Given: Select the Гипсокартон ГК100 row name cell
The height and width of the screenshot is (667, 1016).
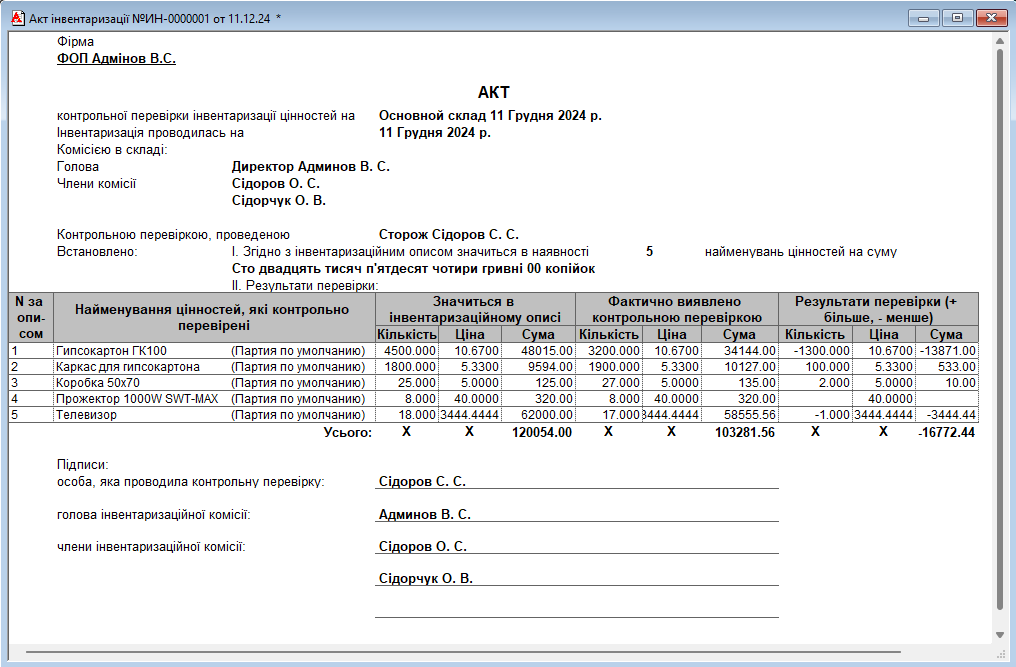Looking at the screenshot, I should pyautogui.click(x=214, y=351).
